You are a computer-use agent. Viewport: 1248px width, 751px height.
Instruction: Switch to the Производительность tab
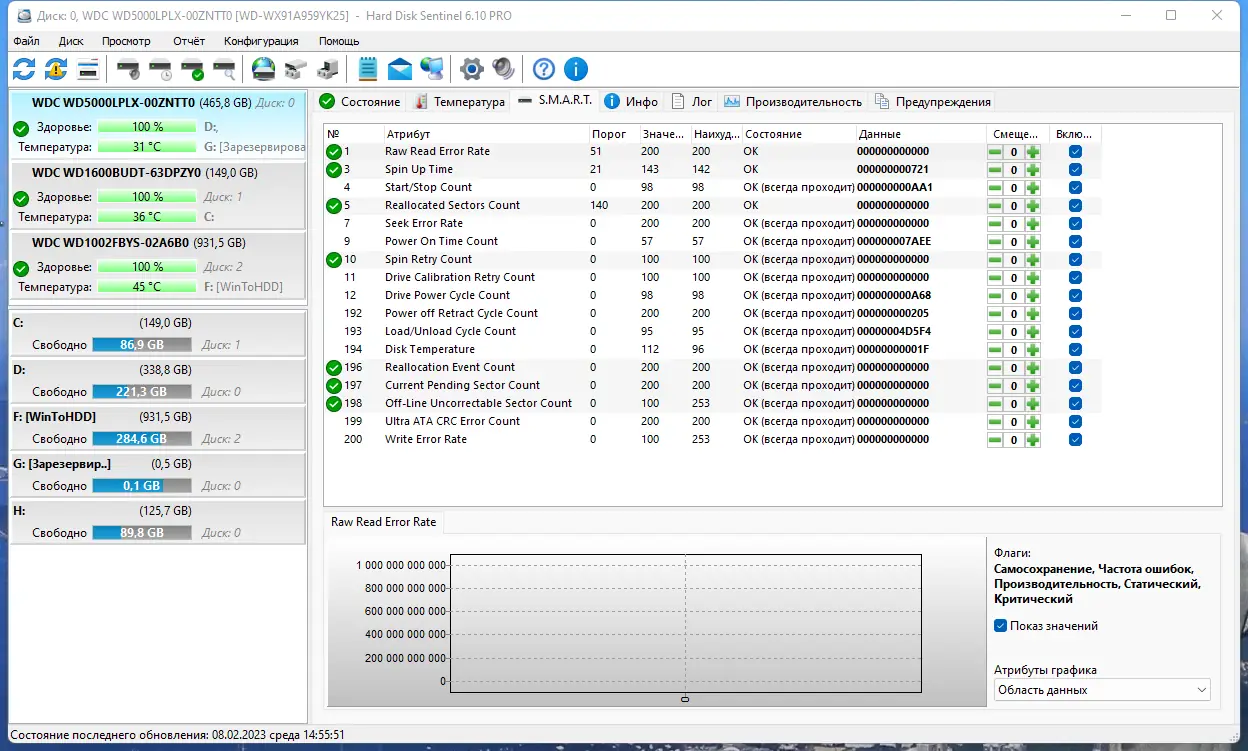tap(793, 102)
